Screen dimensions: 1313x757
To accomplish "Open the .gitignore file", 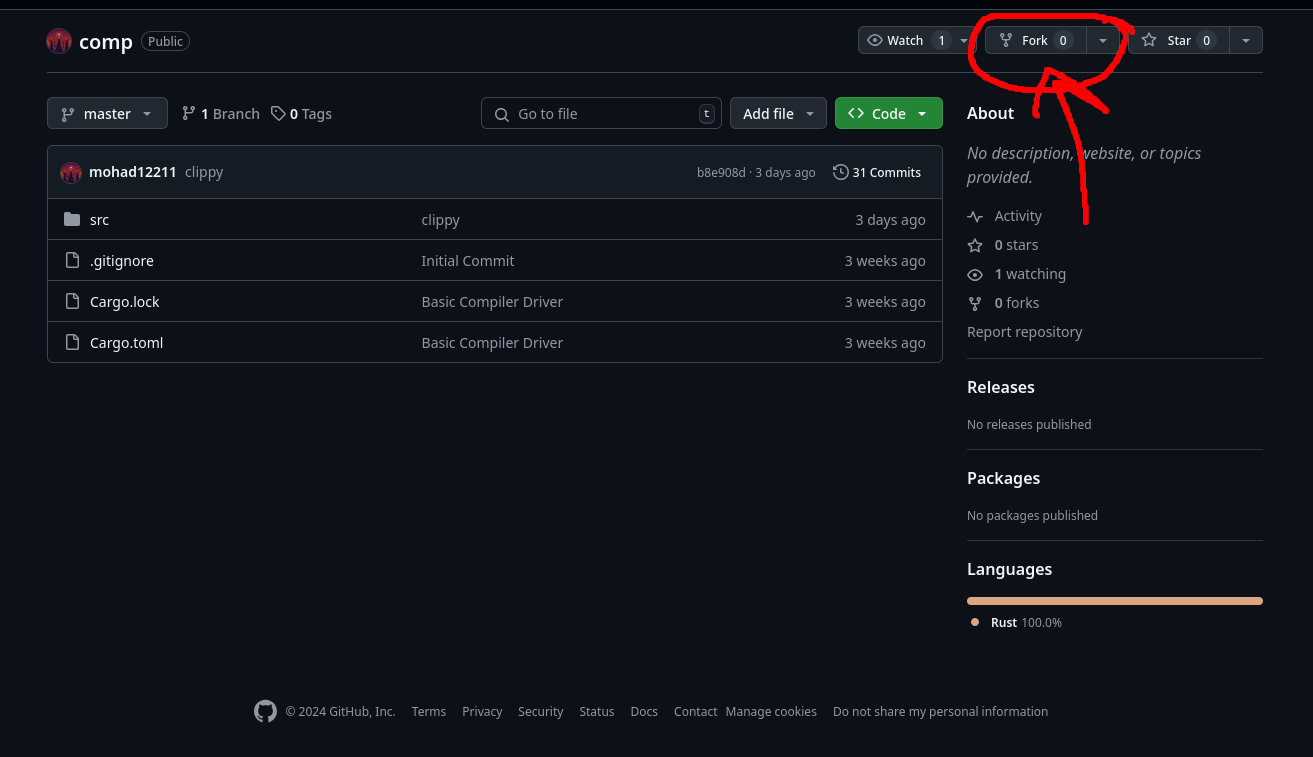I will 121,261.
